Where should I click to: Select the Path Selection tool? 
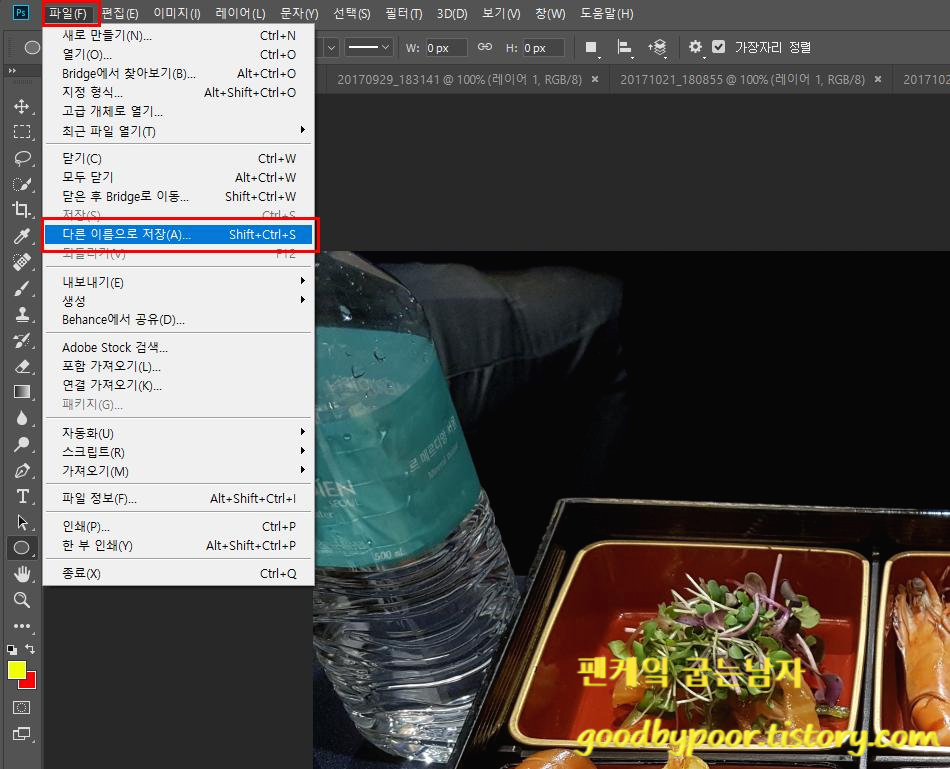tap(22, 522)
